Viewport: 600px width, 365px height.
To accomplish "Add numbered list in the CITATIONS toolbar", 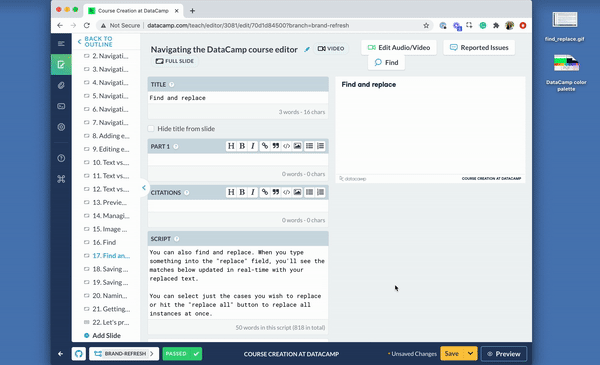I will (x=320, y=192).
